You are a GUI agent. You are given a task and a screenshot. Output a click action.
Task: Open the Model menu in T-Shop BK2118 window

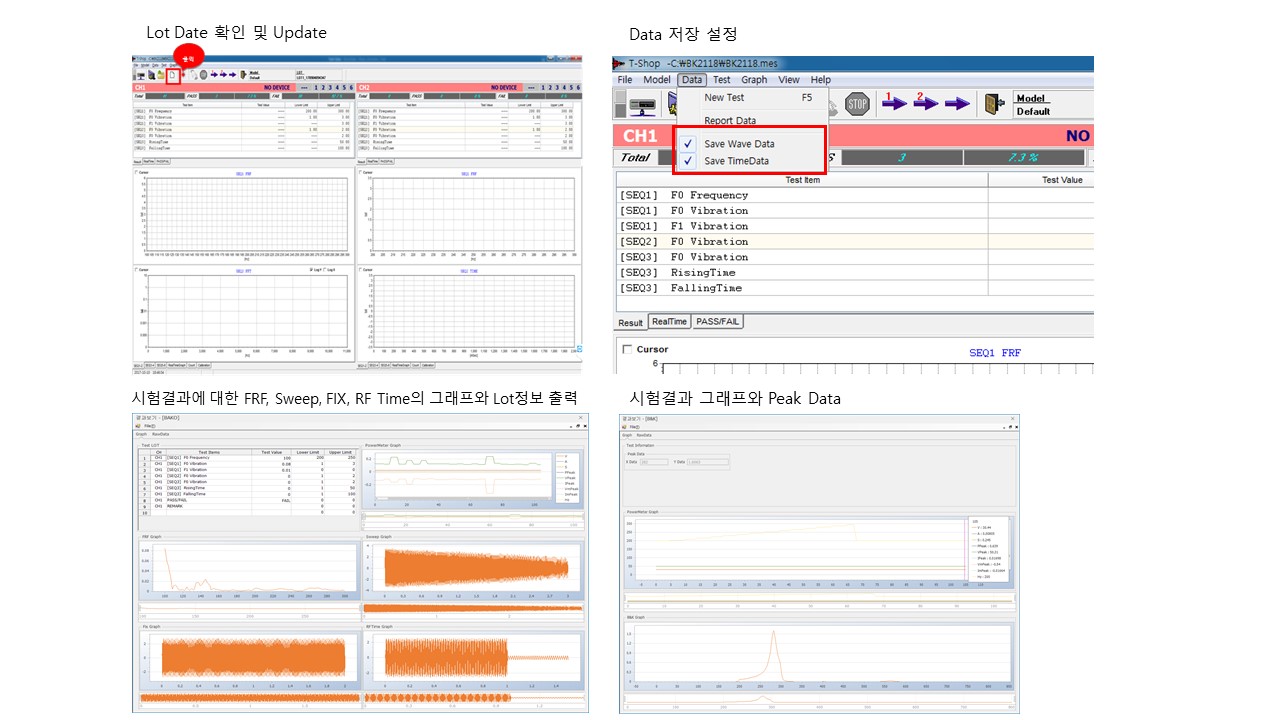click(x=657, y=80)
